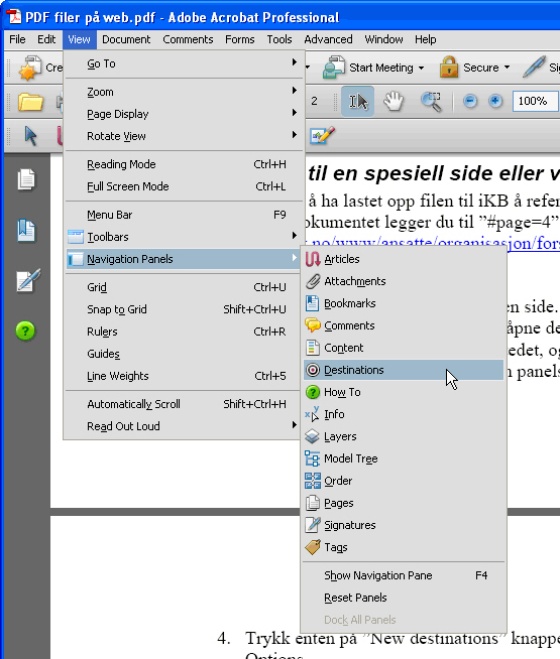Click the Model Tree icon

(312, 459)
